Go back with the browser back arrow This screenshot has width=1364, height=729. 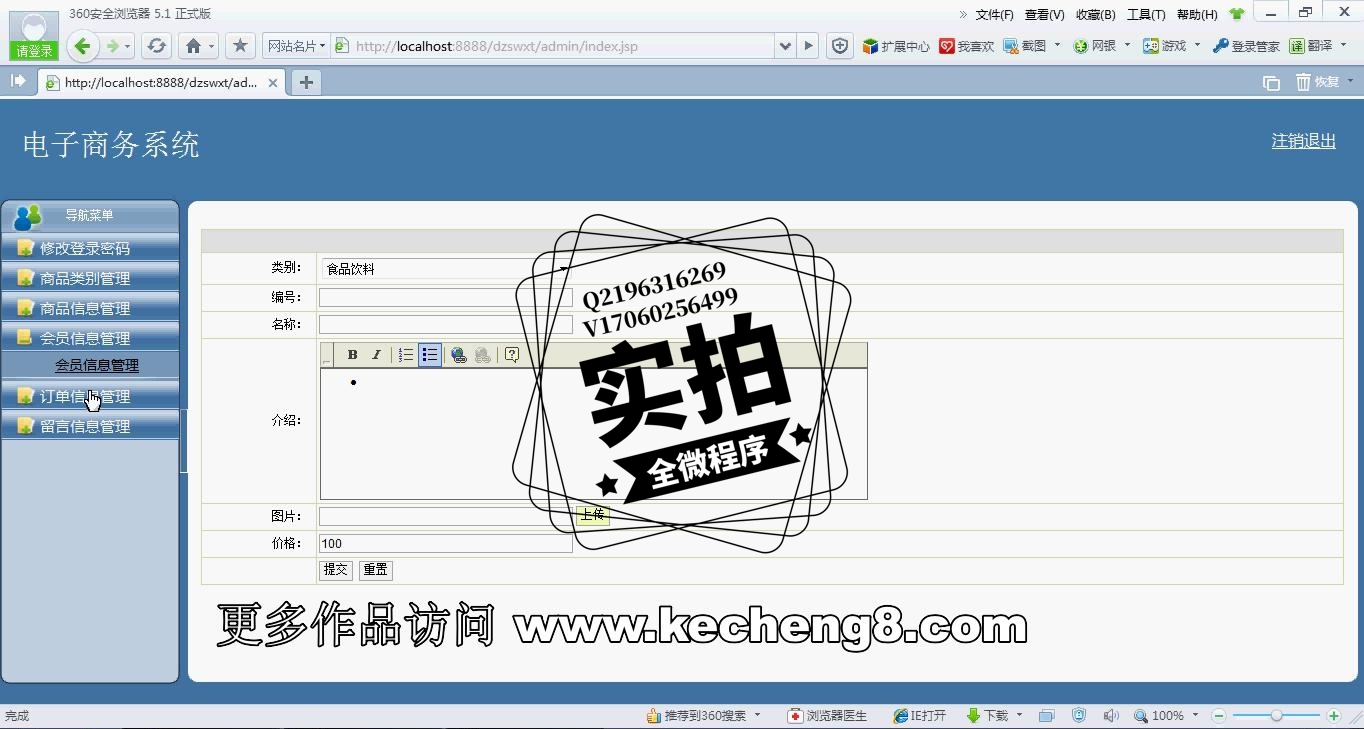click(x=82, y=46)
